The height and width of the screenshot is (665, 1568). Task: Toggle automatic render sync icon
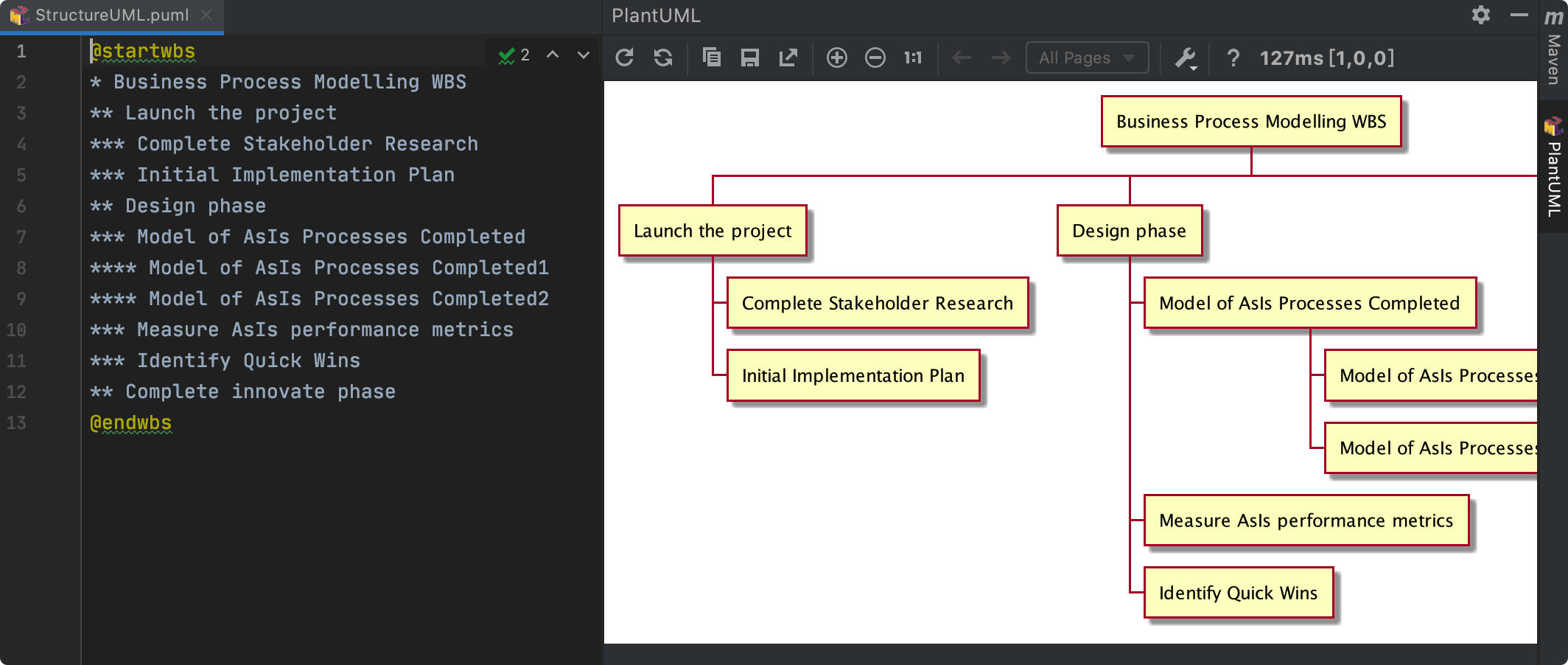[x=663, y=58]
